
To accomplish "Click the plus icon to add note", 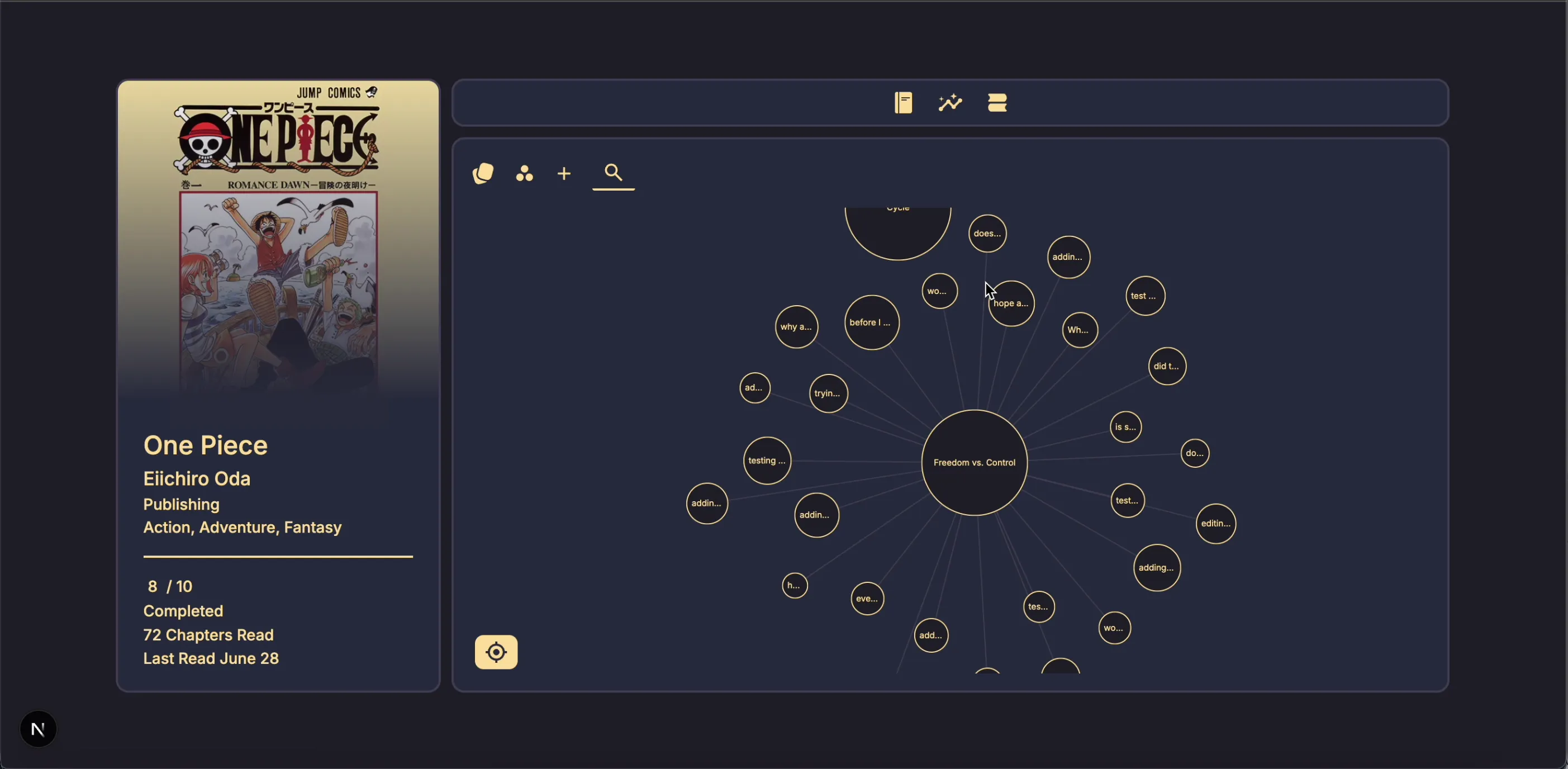I will (564, 173).
